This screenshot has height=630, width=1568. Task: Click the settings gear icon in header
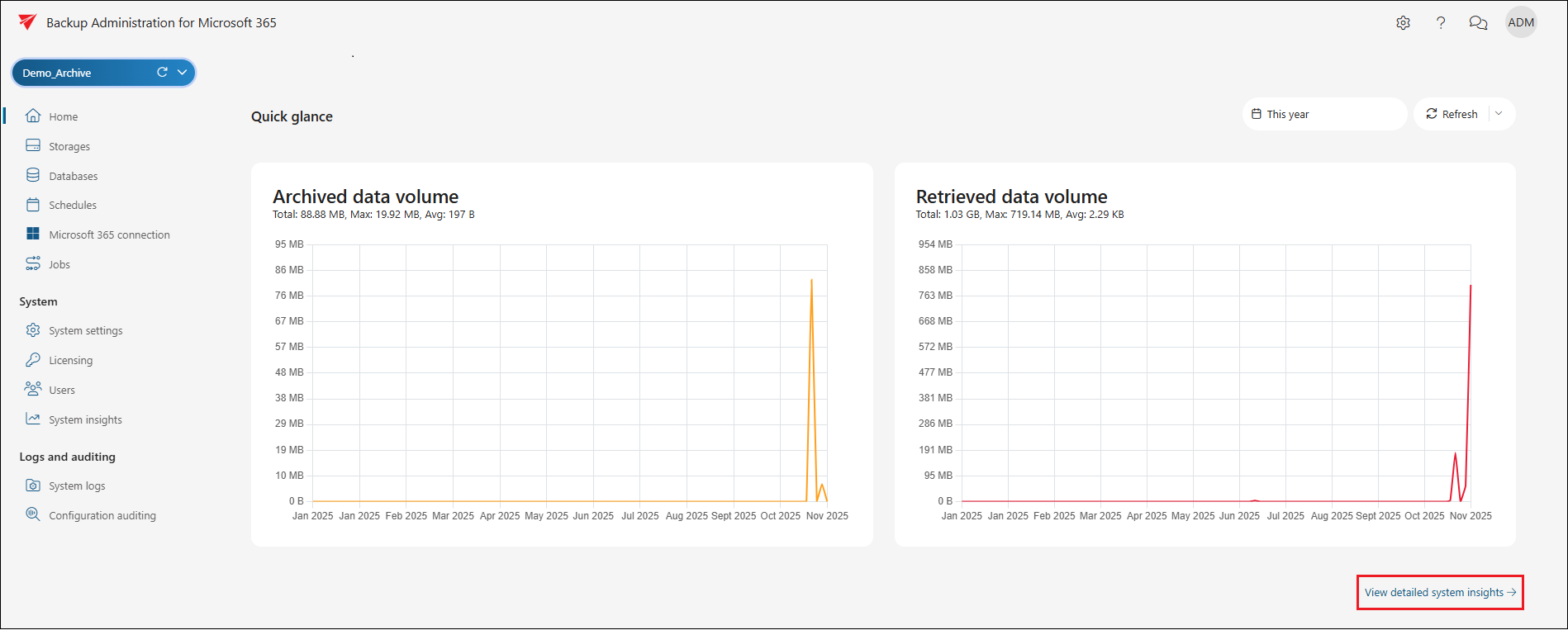(x=1403, y=23)
